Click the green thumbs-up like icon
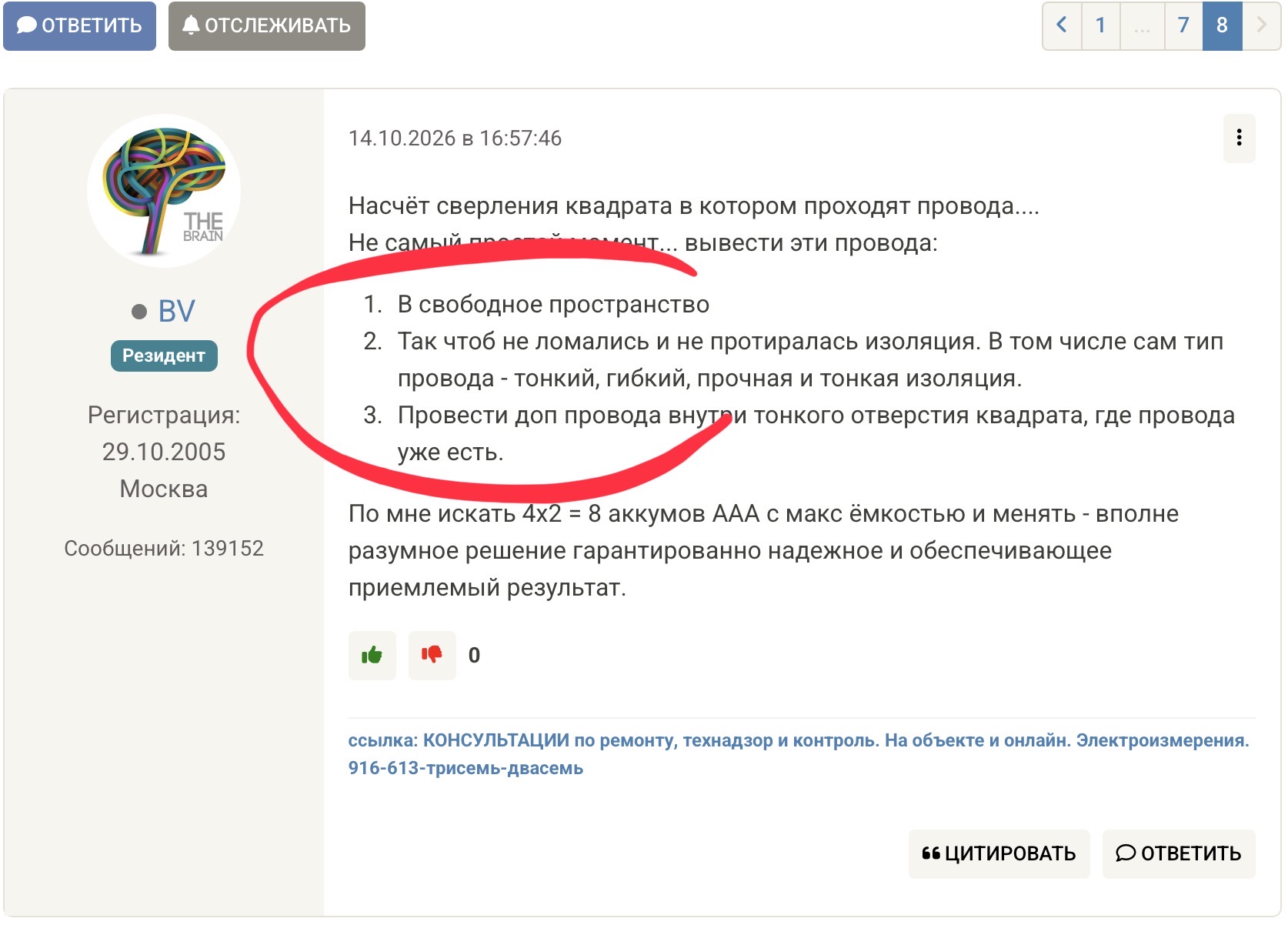1288x925 pixels. coord(372,655)
